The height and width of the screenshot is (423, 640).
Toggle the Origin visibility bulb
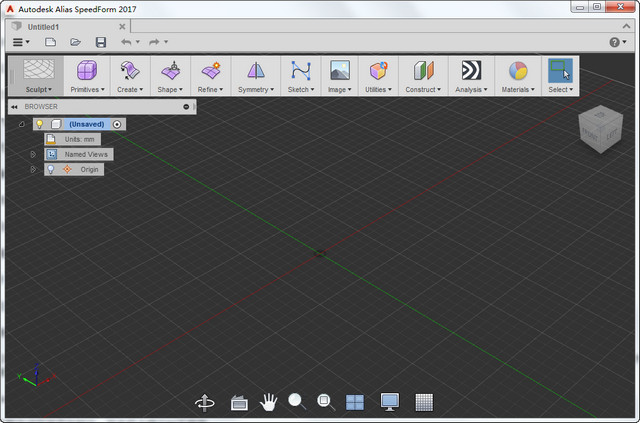point(51,169)
